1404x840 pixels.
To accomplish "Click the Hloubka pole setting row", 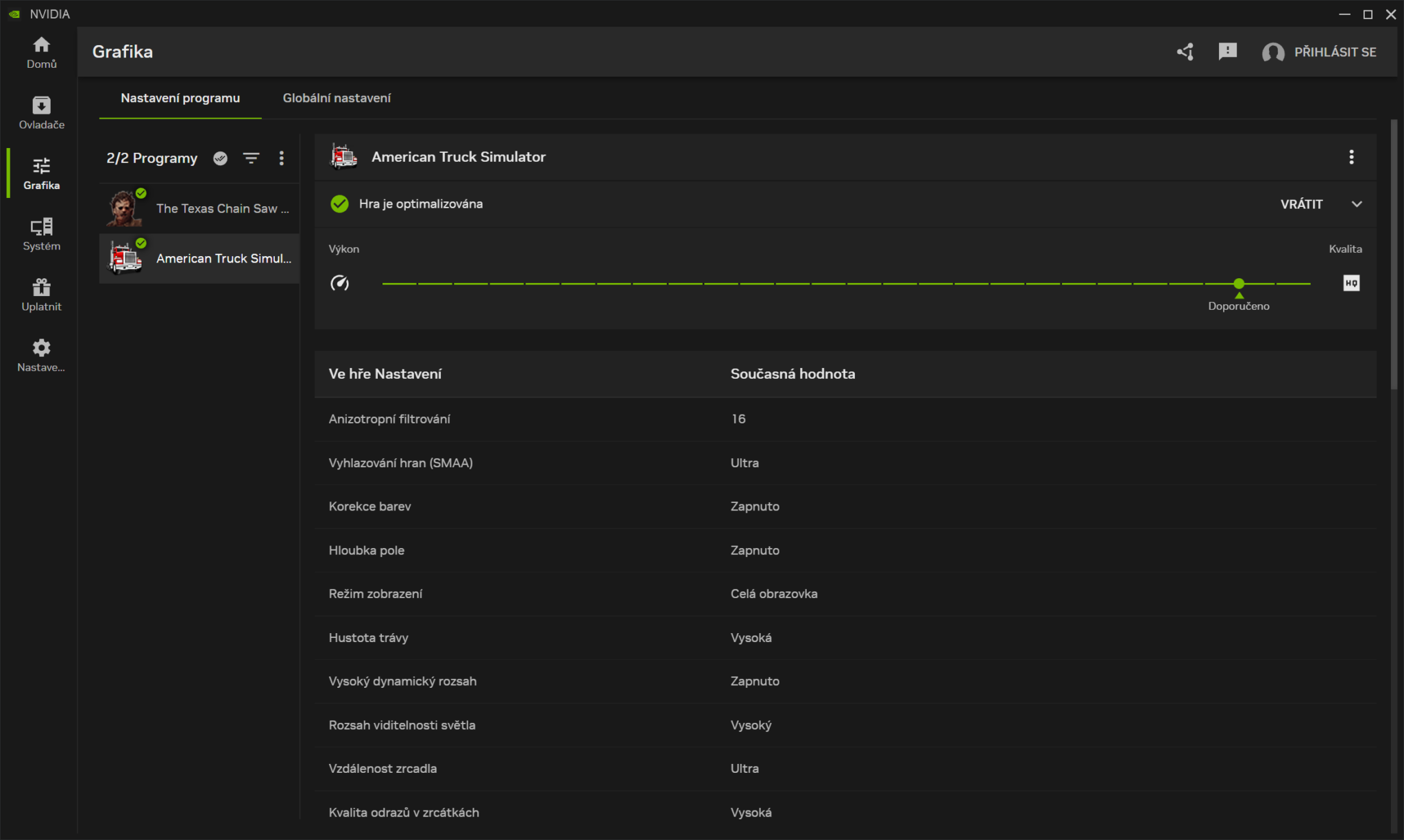I will (x=845, y=550).
